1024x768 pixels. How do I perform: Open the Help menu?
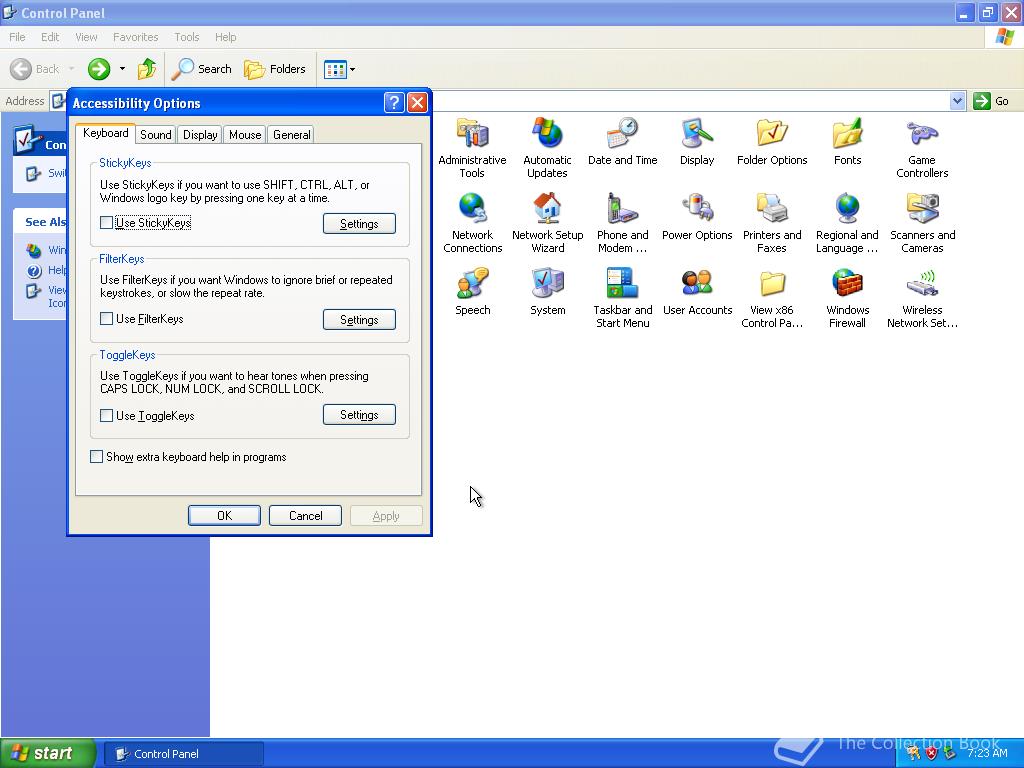[x=225, y=37]
